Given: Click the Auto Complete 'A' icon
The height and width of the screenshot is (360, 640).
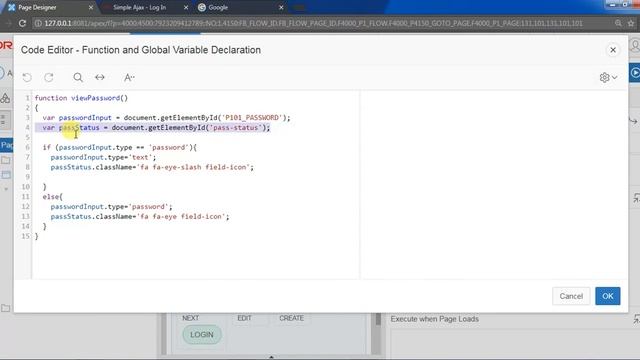Looking at the screenshot, I should coord(129,77).
